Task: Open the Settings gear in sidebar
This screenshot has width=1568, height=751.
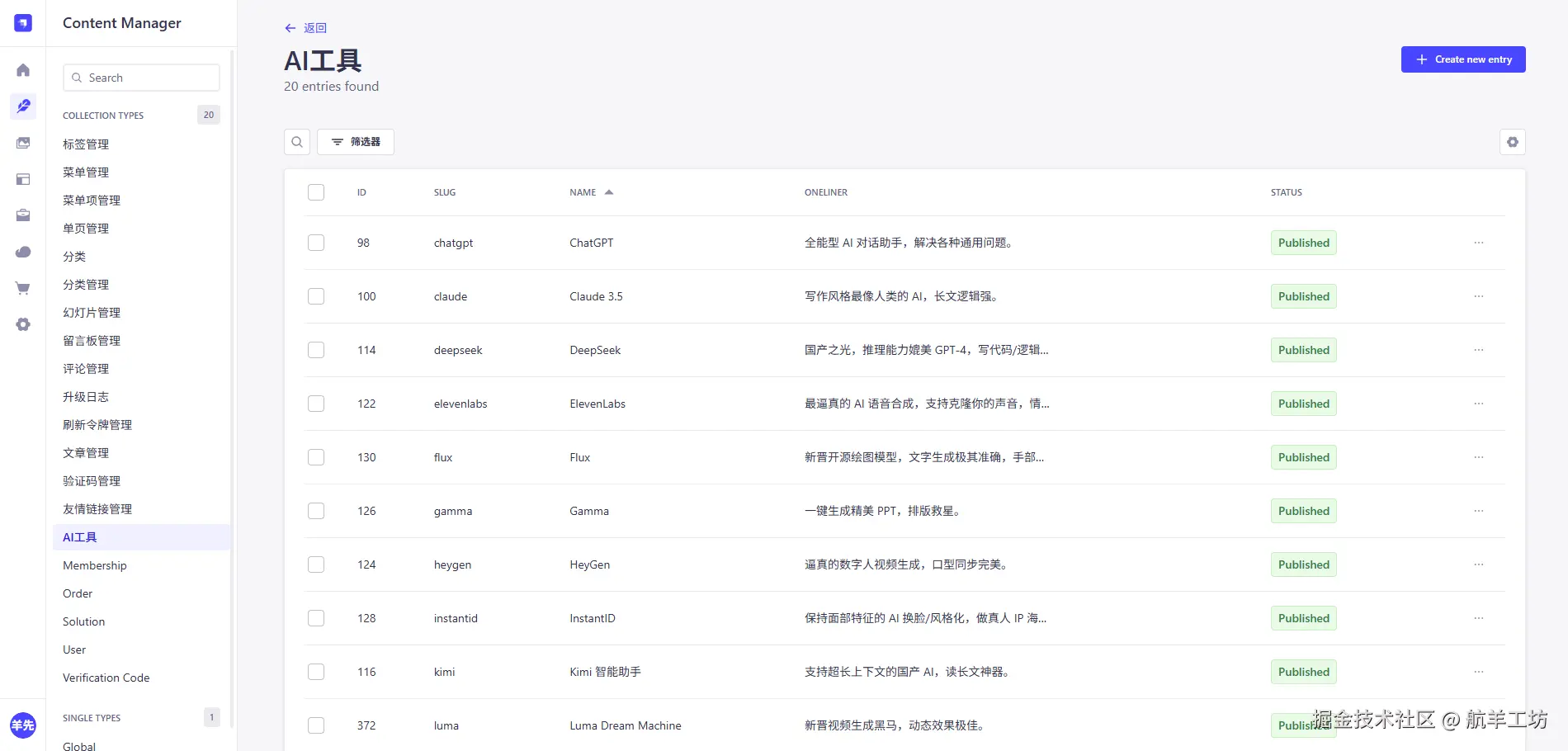Action: pos(23,324)
